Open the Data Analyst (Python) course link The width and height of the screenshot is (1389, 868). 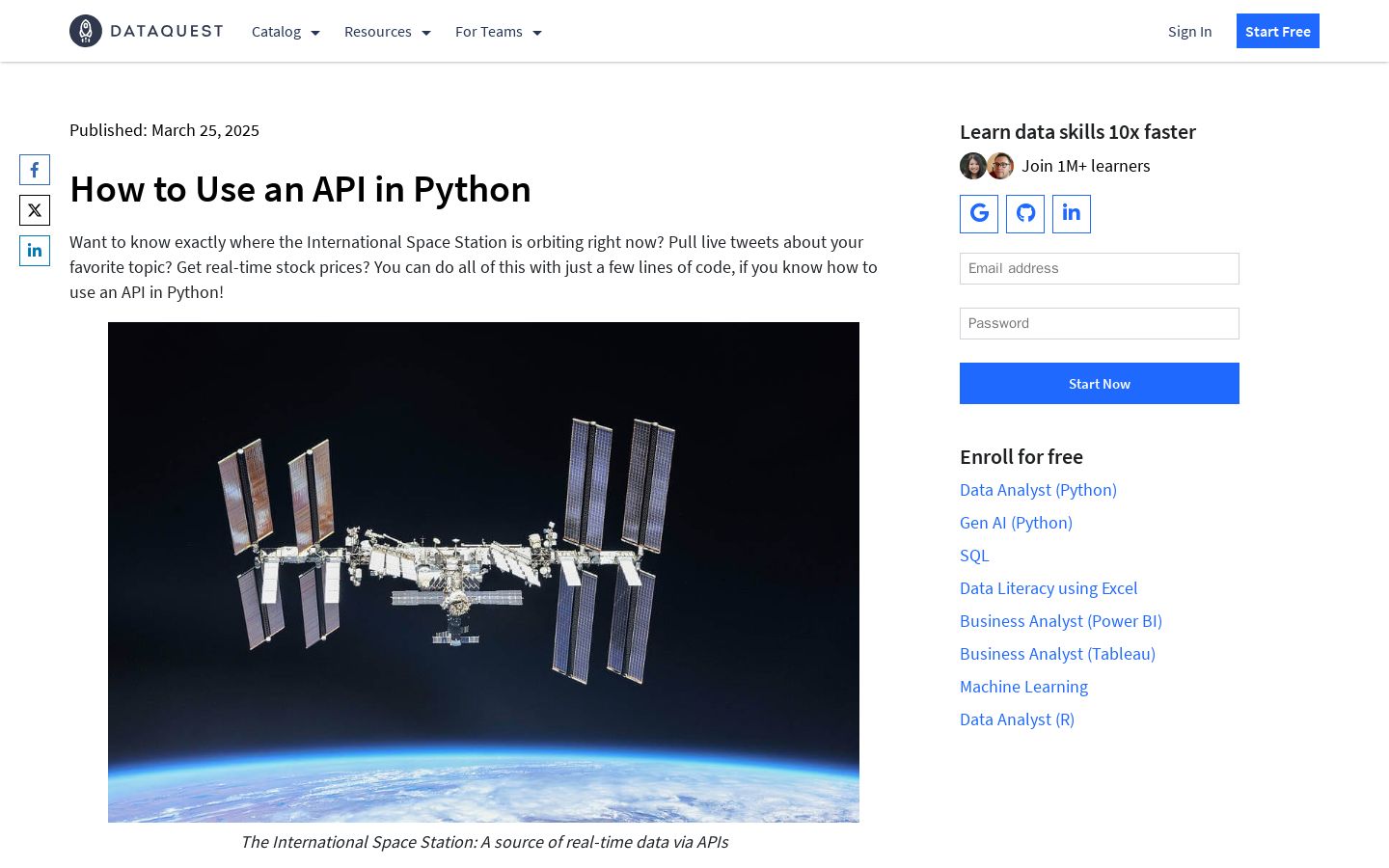(x=1038, y=490)
